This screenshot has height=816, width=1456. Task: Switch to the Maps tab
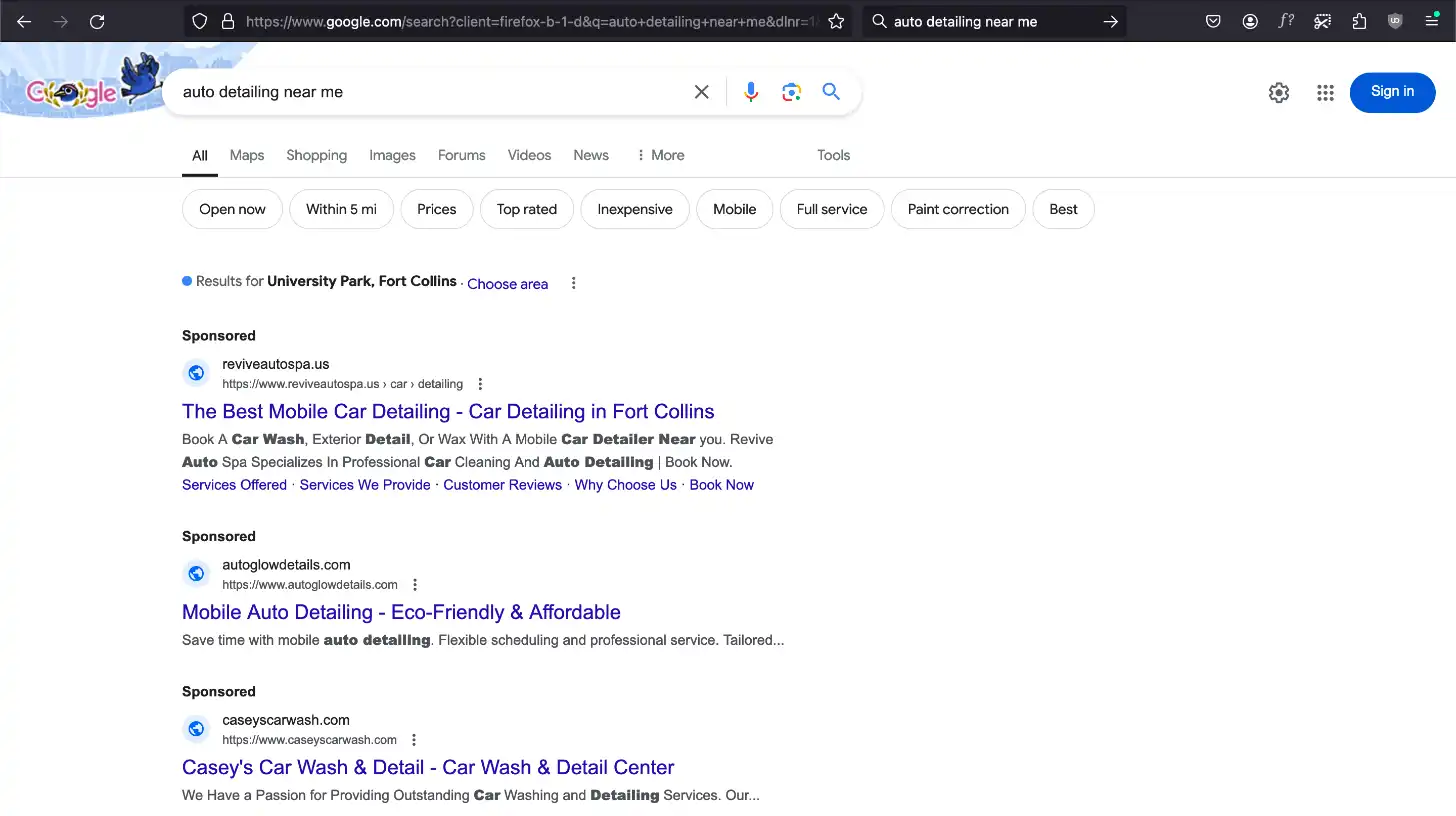247,155
